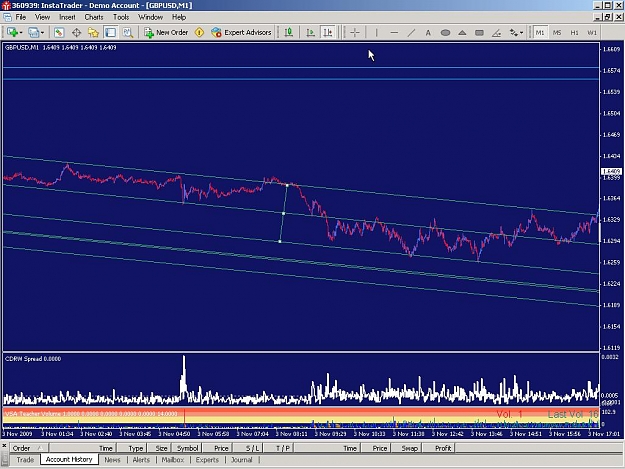Viewport: 625px width, 469px height.
Task: Open the File menu
Action: [x=21, y=17]
